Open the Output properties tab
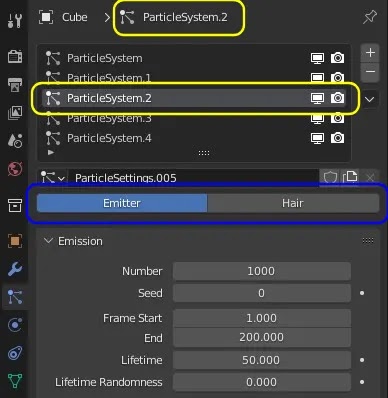 click(x=15, y=85)
